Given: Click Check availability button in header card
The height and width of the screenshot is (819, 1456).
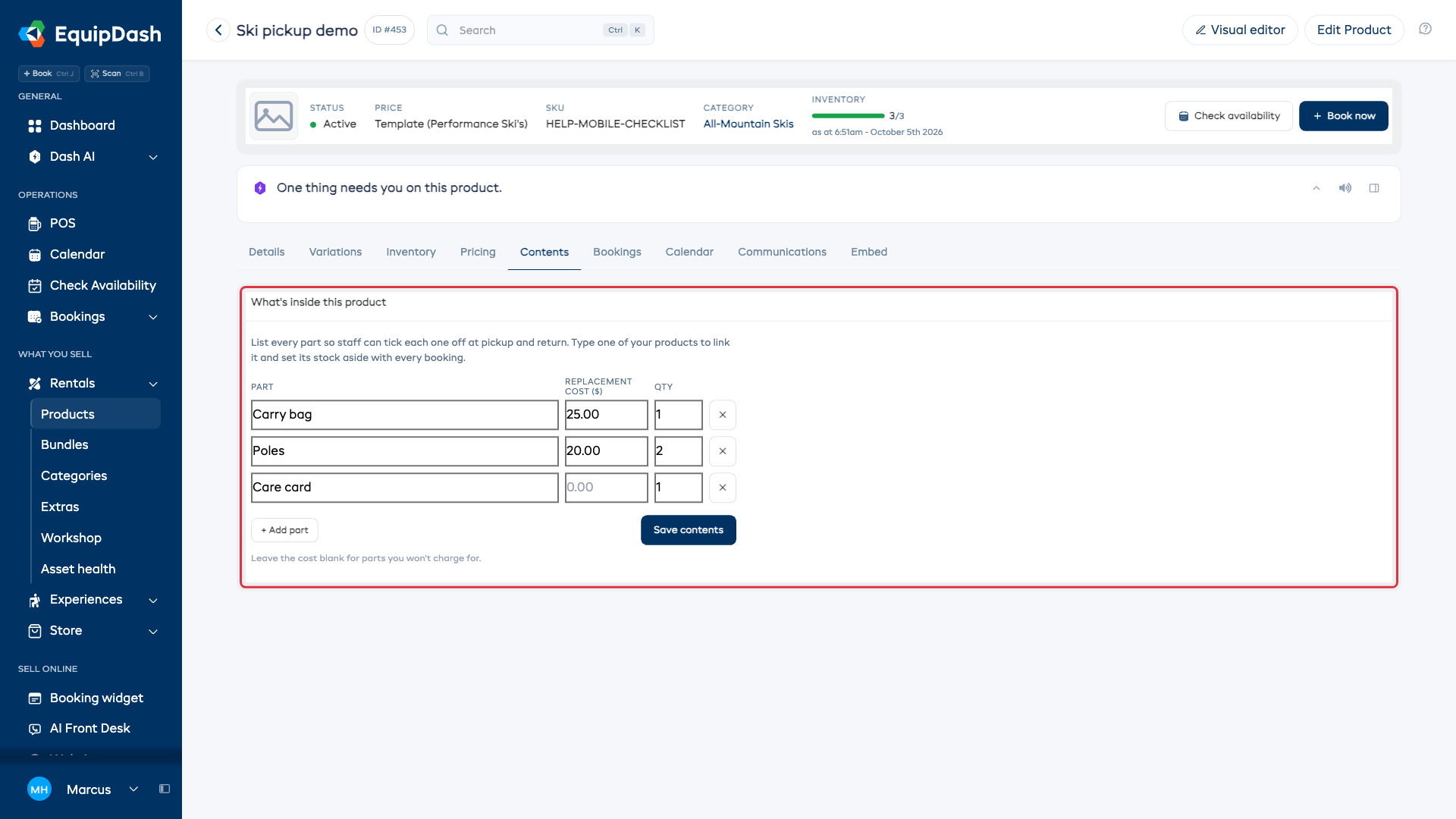Looking at the screenshot, I should pyautogui.click(x=1228, y=116).
